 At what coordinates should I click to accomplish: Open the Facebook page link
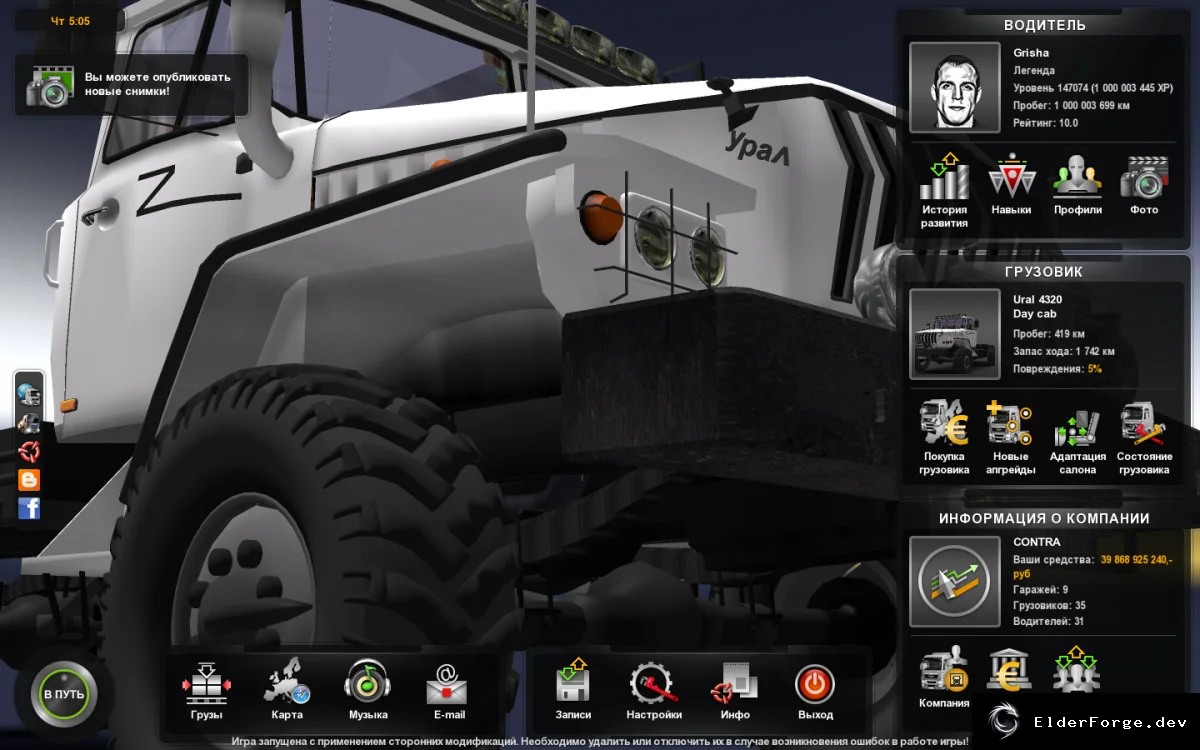(30, 508)
